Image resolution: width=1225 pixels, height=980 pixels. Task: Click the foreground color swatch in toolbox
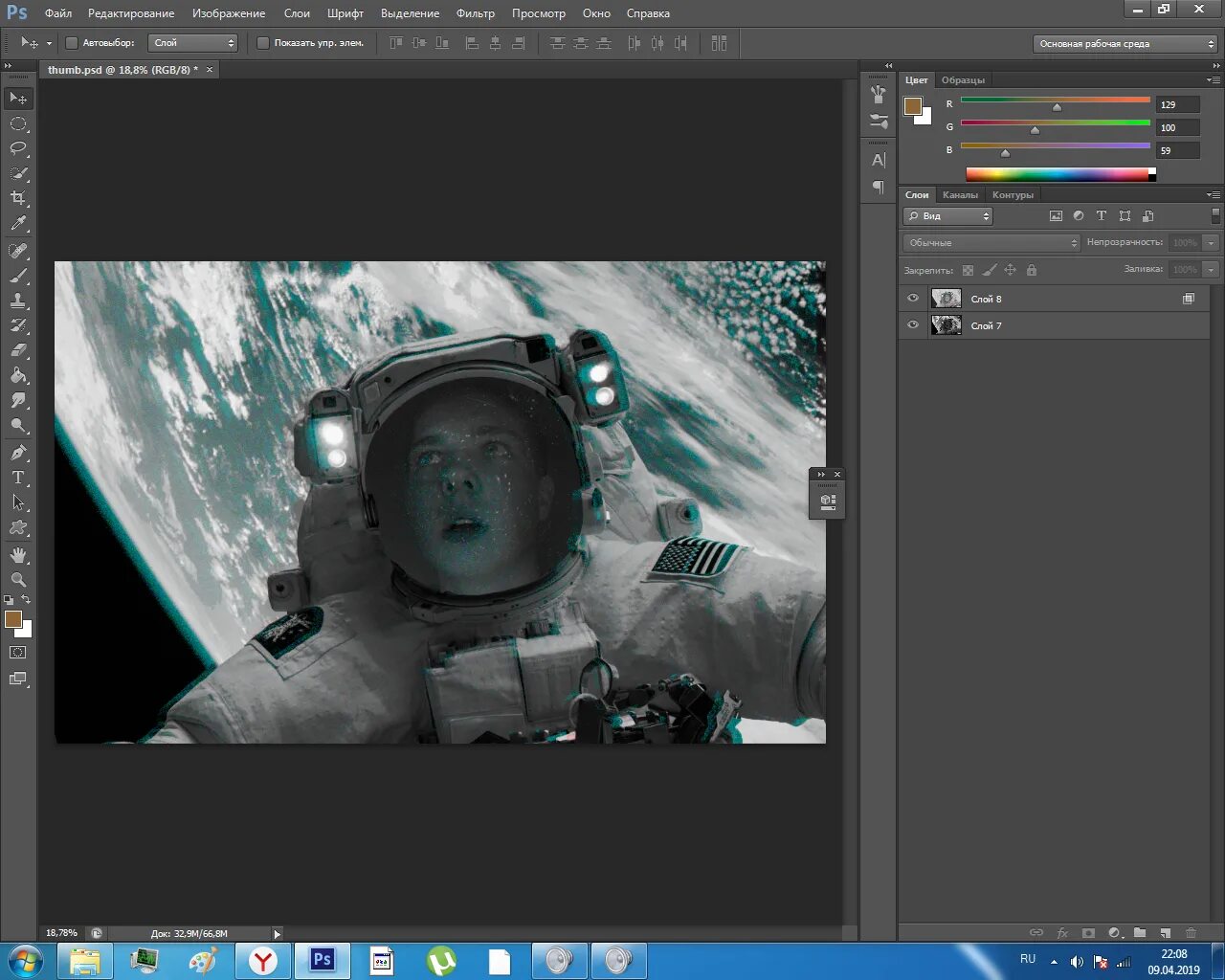[12, 619]
